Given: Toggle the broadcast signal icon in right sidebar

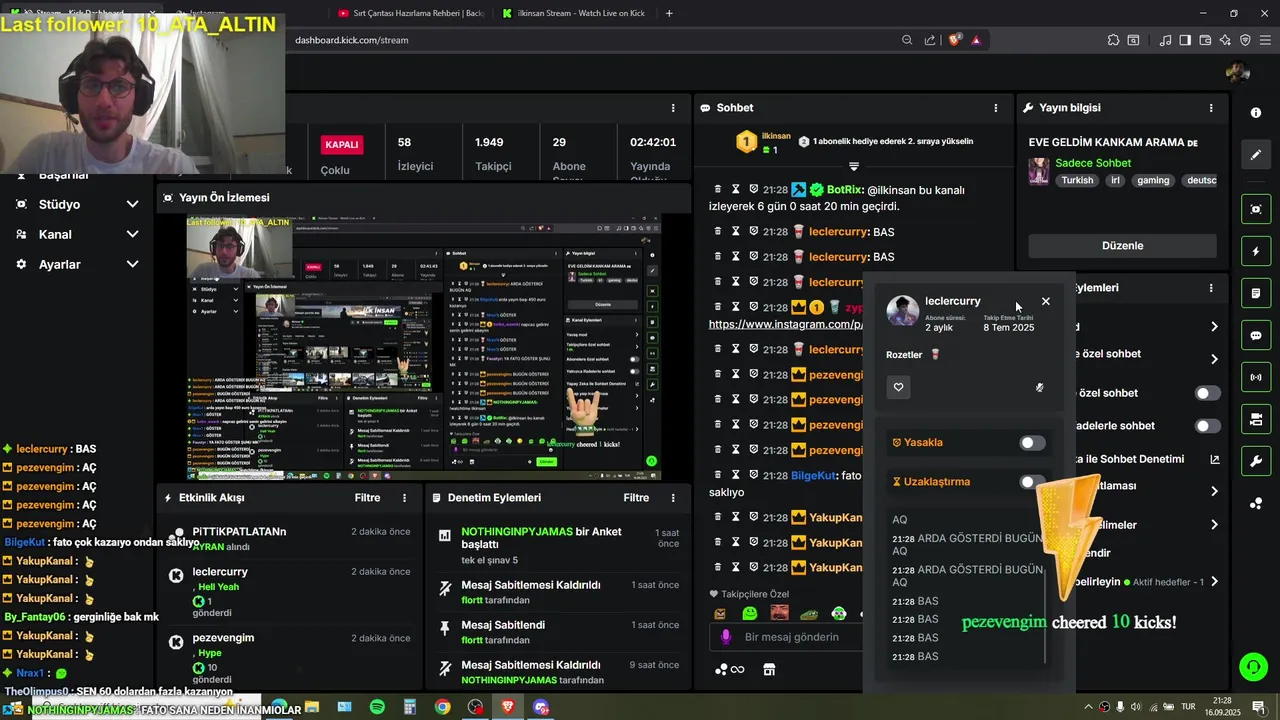Looking at the screenshot, I should pos(1256,377).
